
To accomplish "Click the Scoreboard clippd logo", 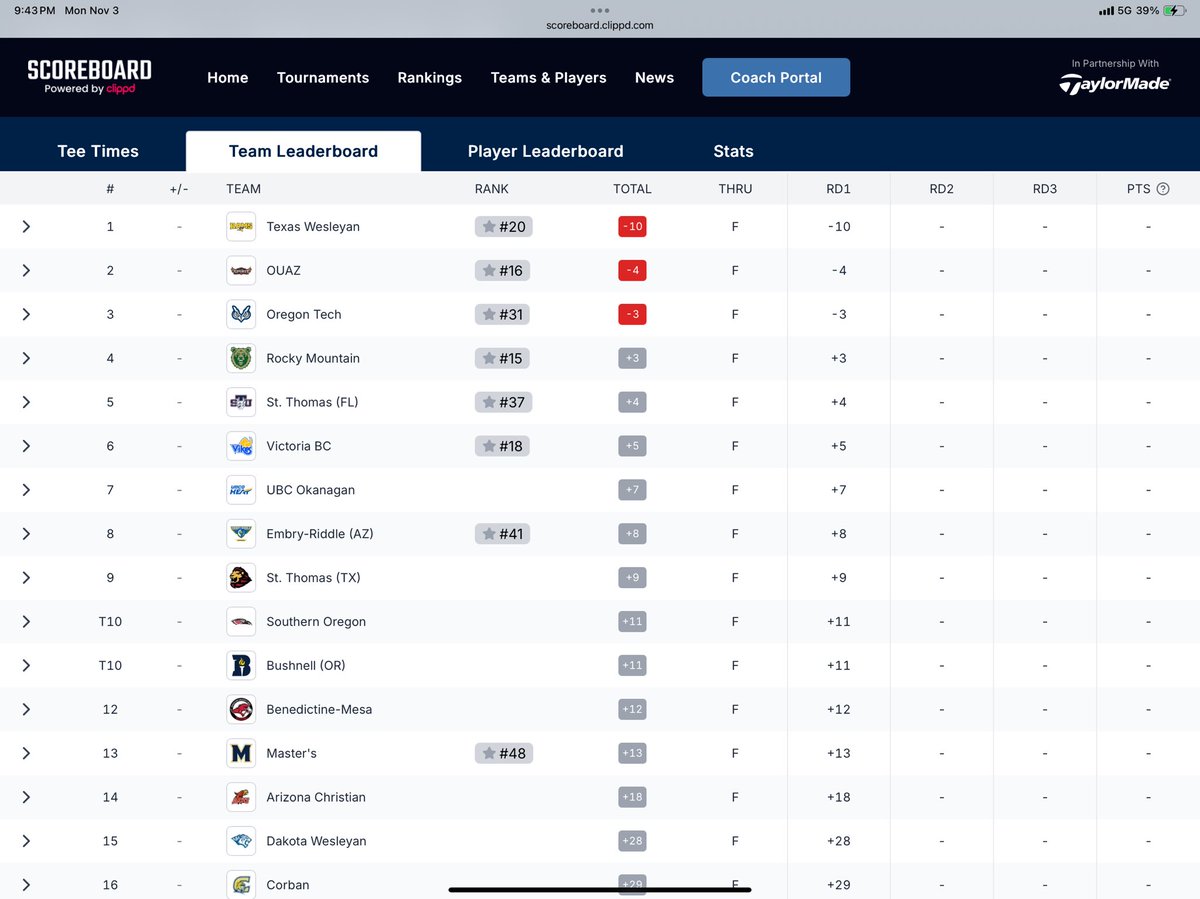I will point(89,77).
